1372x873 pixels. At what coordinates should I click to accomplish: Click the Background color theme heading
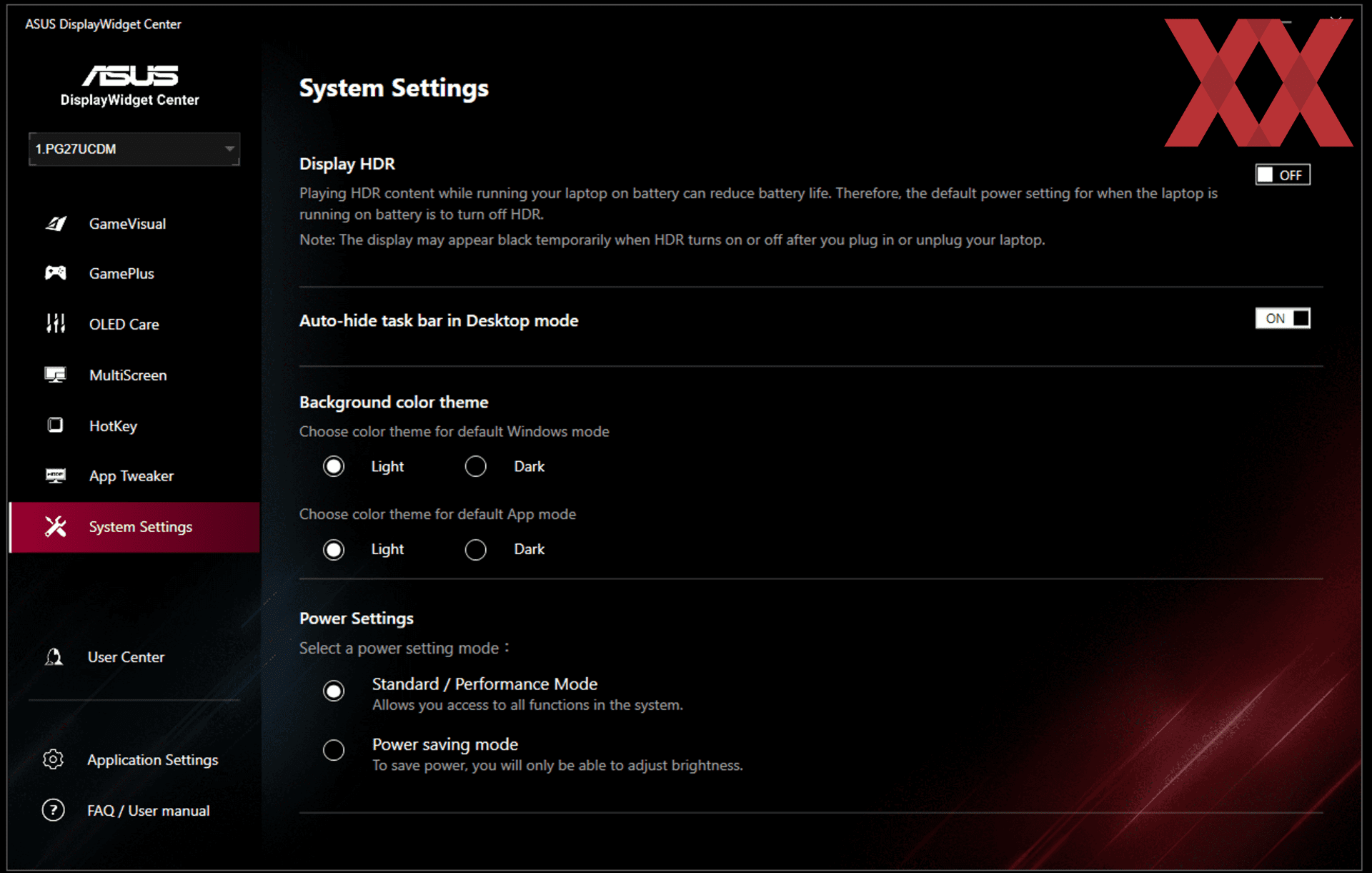[x=394, y=402]
